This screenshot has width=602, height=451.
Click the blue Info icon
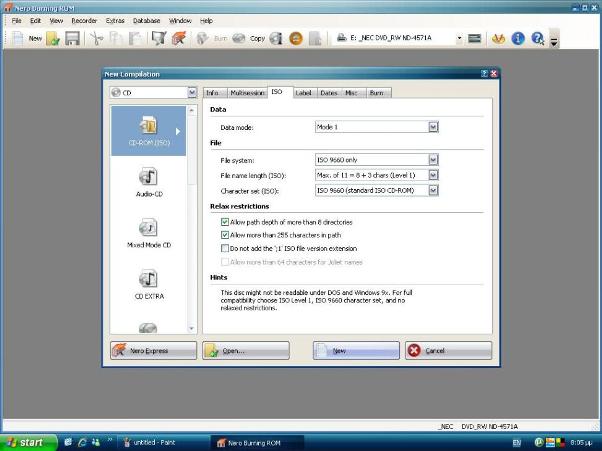518,38
